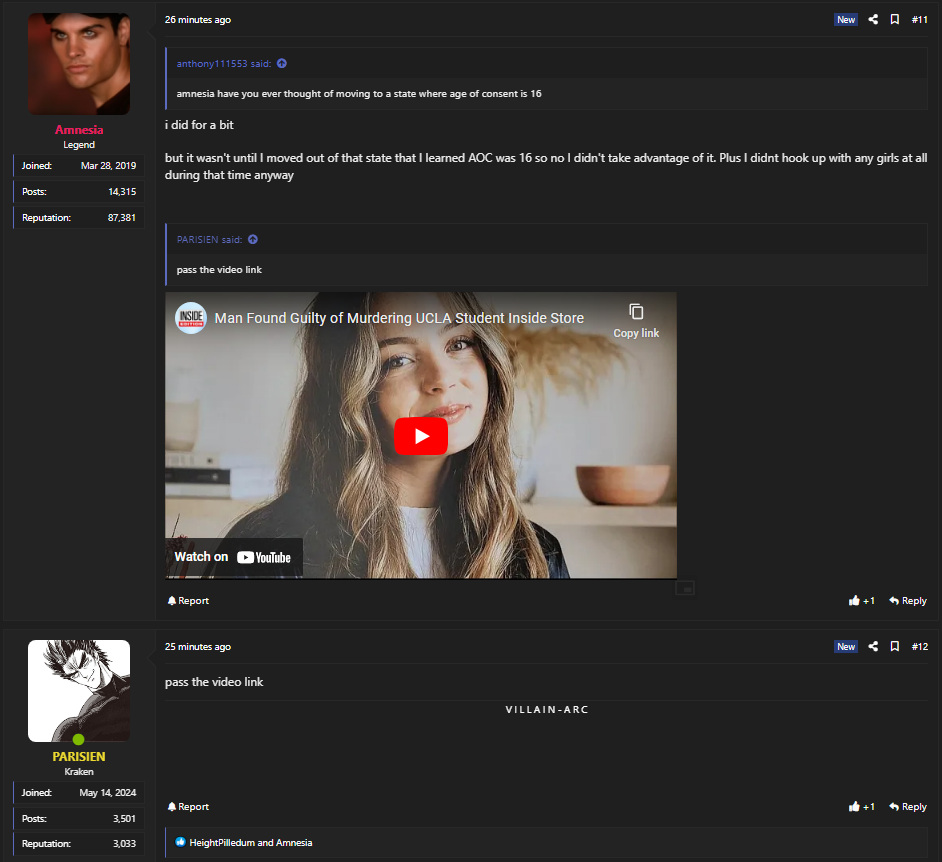Share post #11 via share icon
Viewport: 942px width, 862px height.
click(873, 19)
